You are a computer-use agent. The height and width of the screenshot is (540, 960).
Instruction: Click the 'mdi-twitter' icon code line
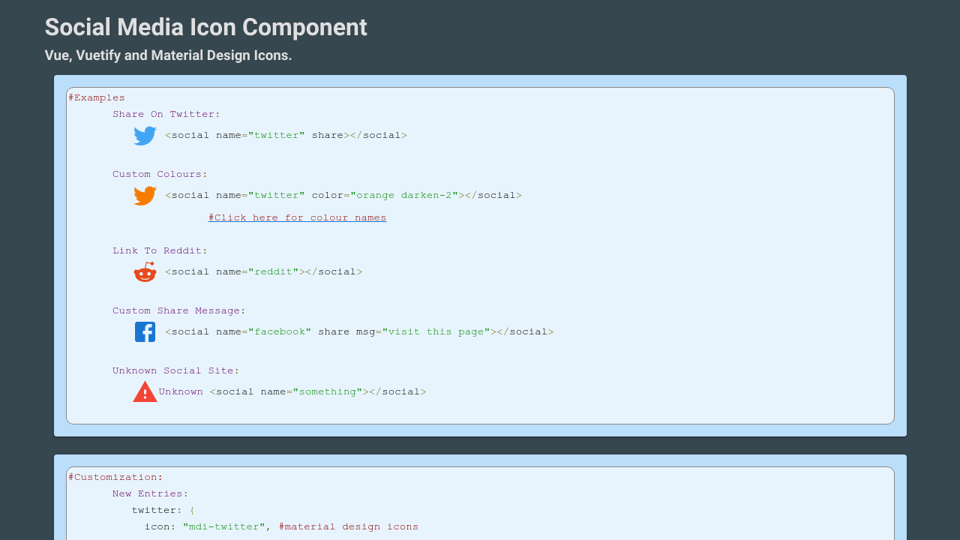point(281,526)
